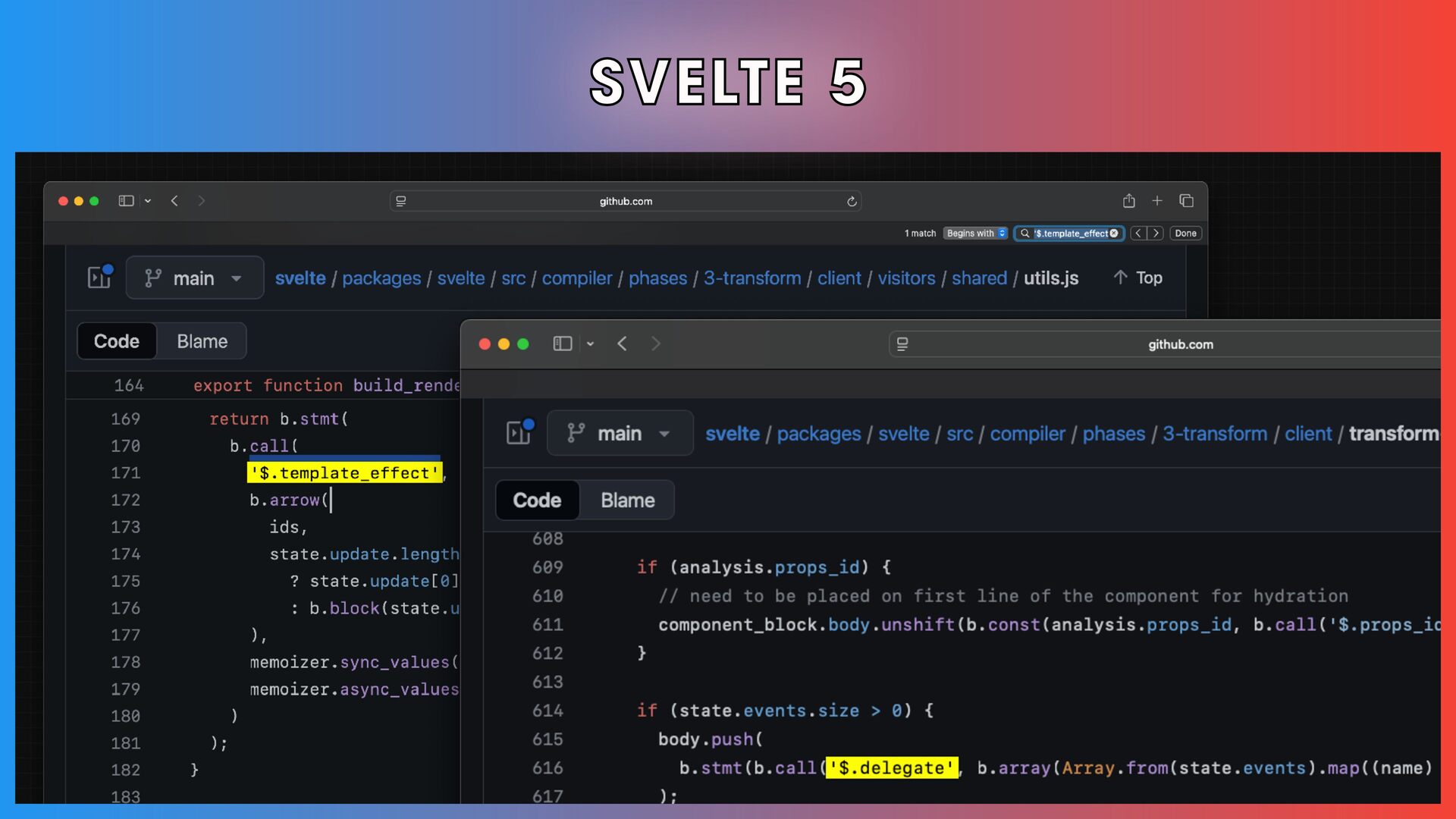Click the github.com address field in back window

pyautogui.click(x=626, y=201)
